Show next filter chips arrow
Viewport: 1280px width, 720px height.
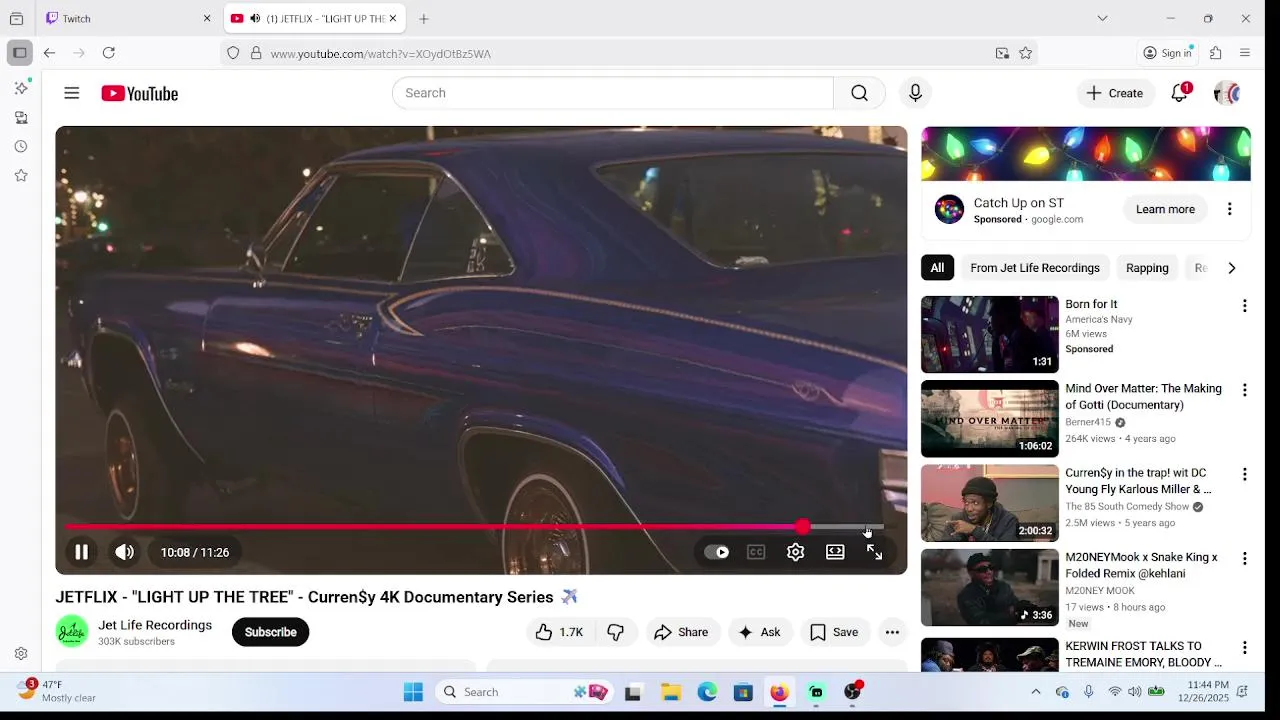point(1231,268)
